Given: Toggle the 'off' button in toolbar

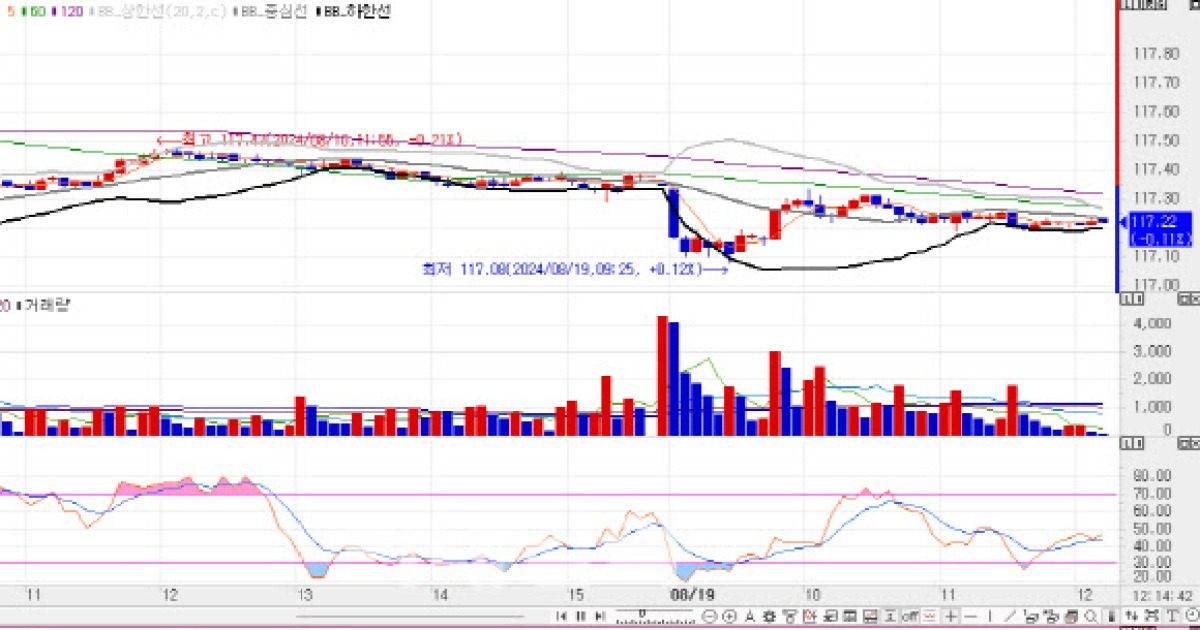Looking at the screenshot, I should point(911,616).
